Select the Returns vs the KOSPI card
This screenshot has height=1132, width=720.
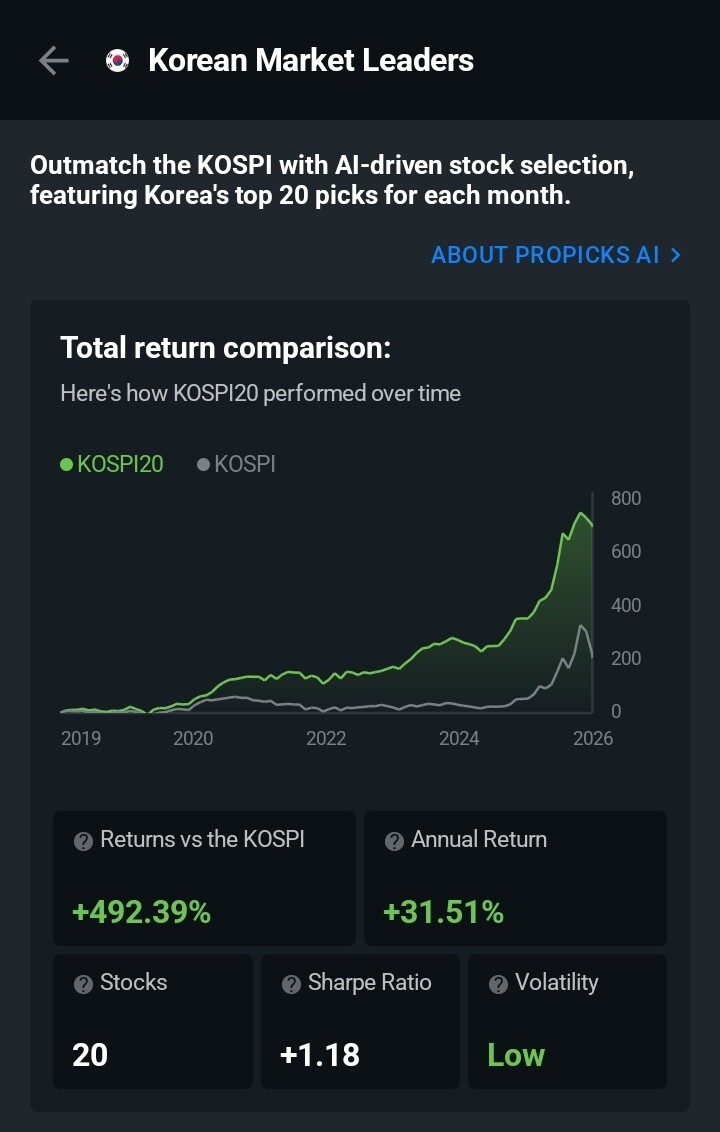pyautogui.click(x=204, y=878)
